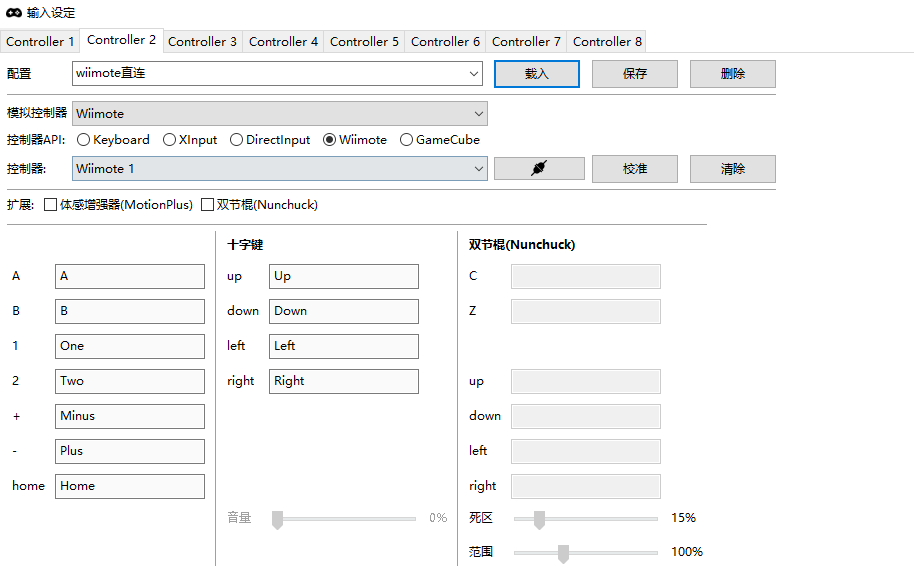This screenshot has width=914, height=576.
Task: Click the 载入 load profile button
Action: 537,74
